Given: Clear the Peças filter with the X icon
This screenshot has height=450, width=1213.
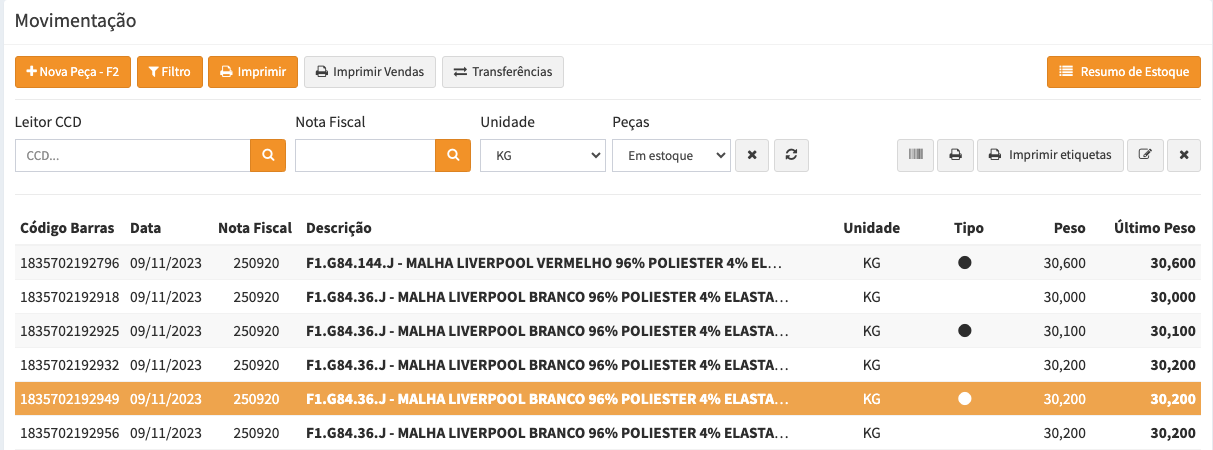Looking at the screenshot, I should [x=752, y=155].
